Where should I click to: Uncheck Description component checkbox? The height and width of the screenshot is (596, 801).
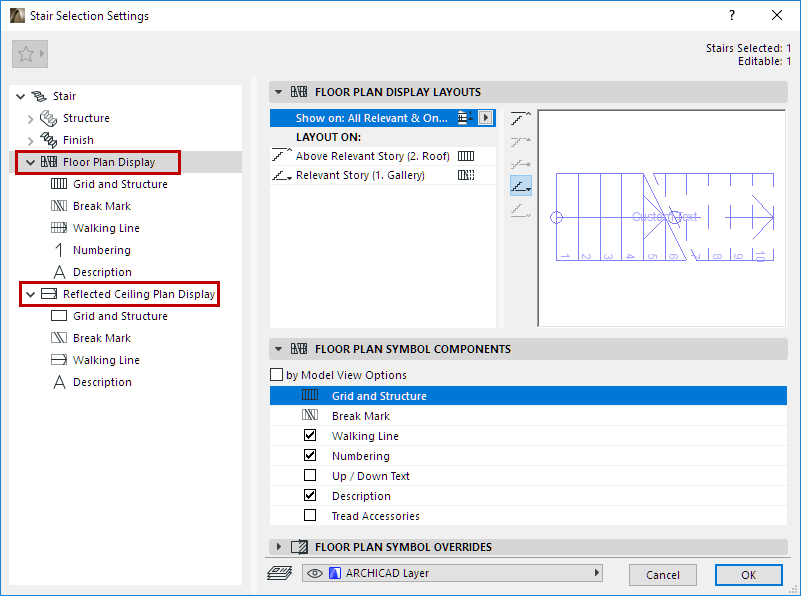pos(310,495)
